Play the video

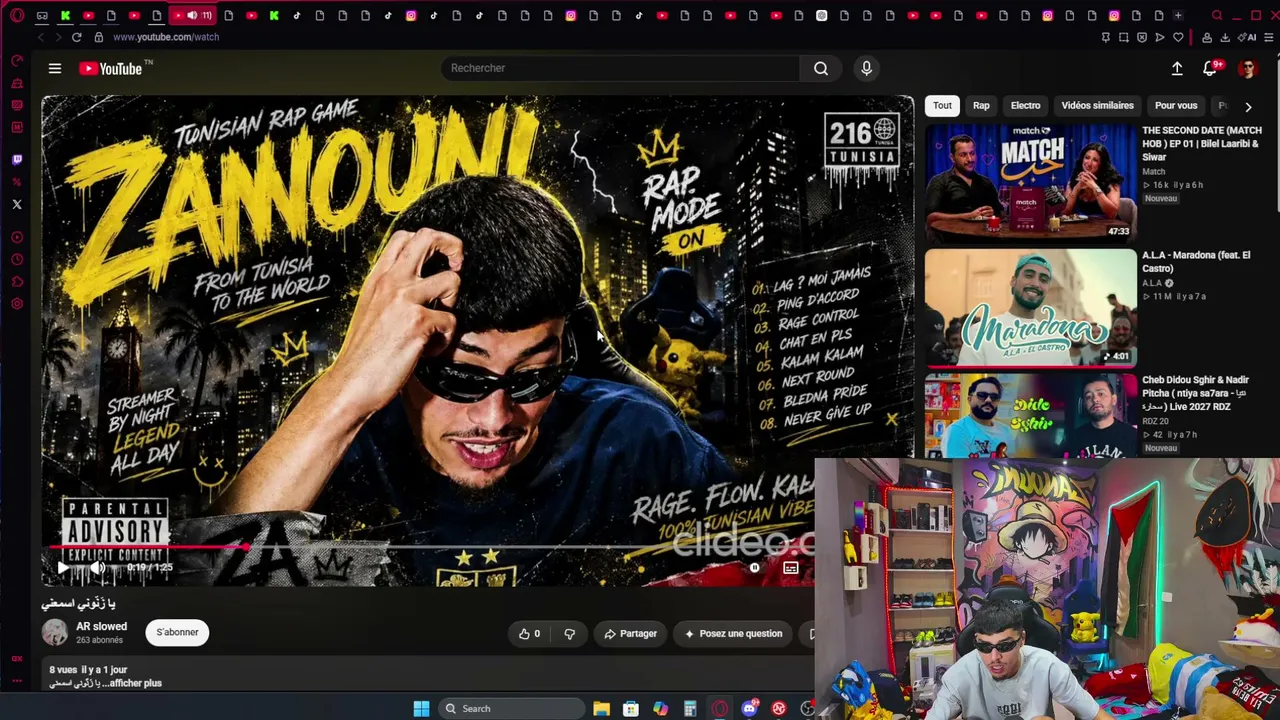(62, 568)
